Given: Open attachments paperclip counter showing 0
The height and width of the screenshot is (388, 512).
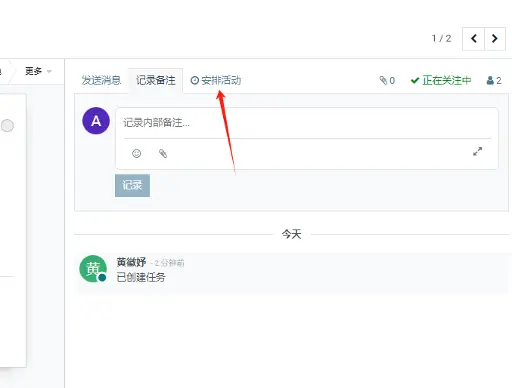Looking at the screenshot, I should 387,80.
